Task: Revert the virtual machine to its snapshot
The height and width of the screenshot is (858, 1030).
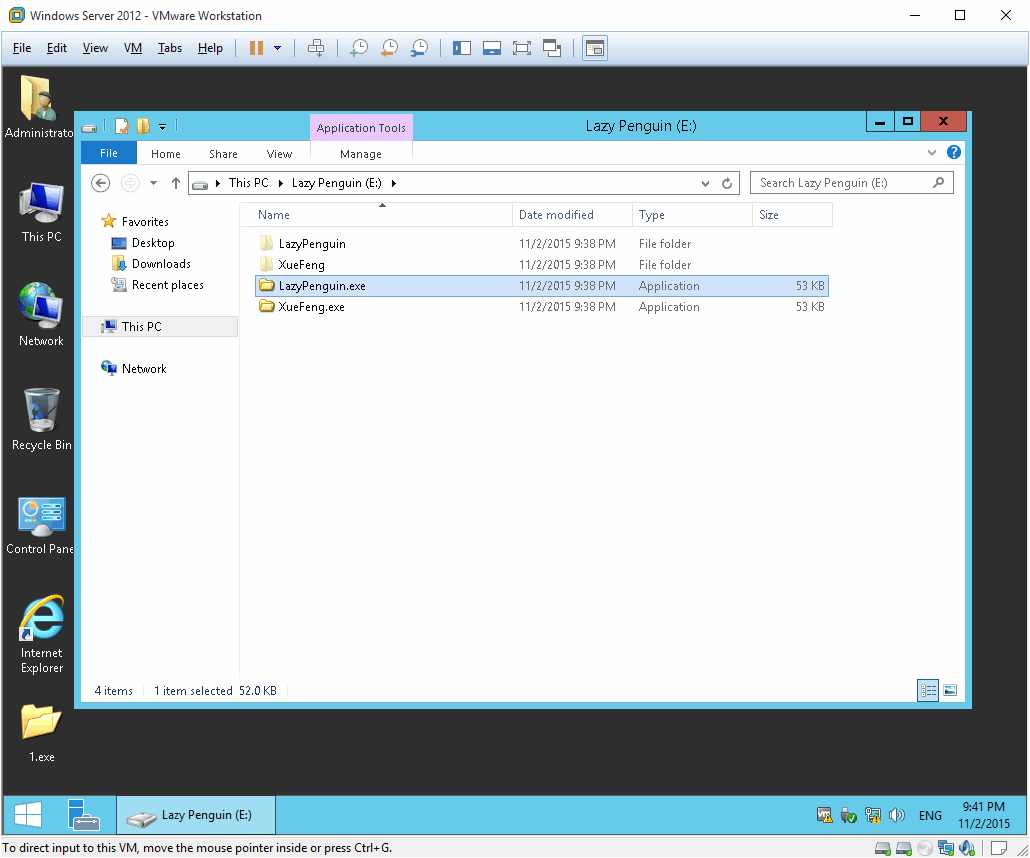Action: [389, 48]
